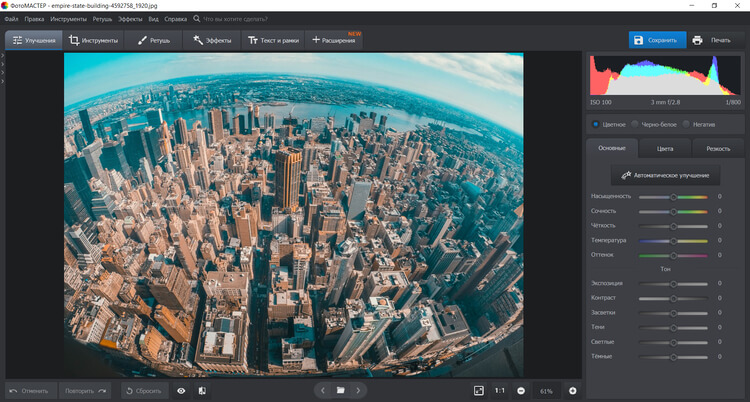750x402 pixels.
Task: Select the Негатив radio button
Action: pos(685,124)
